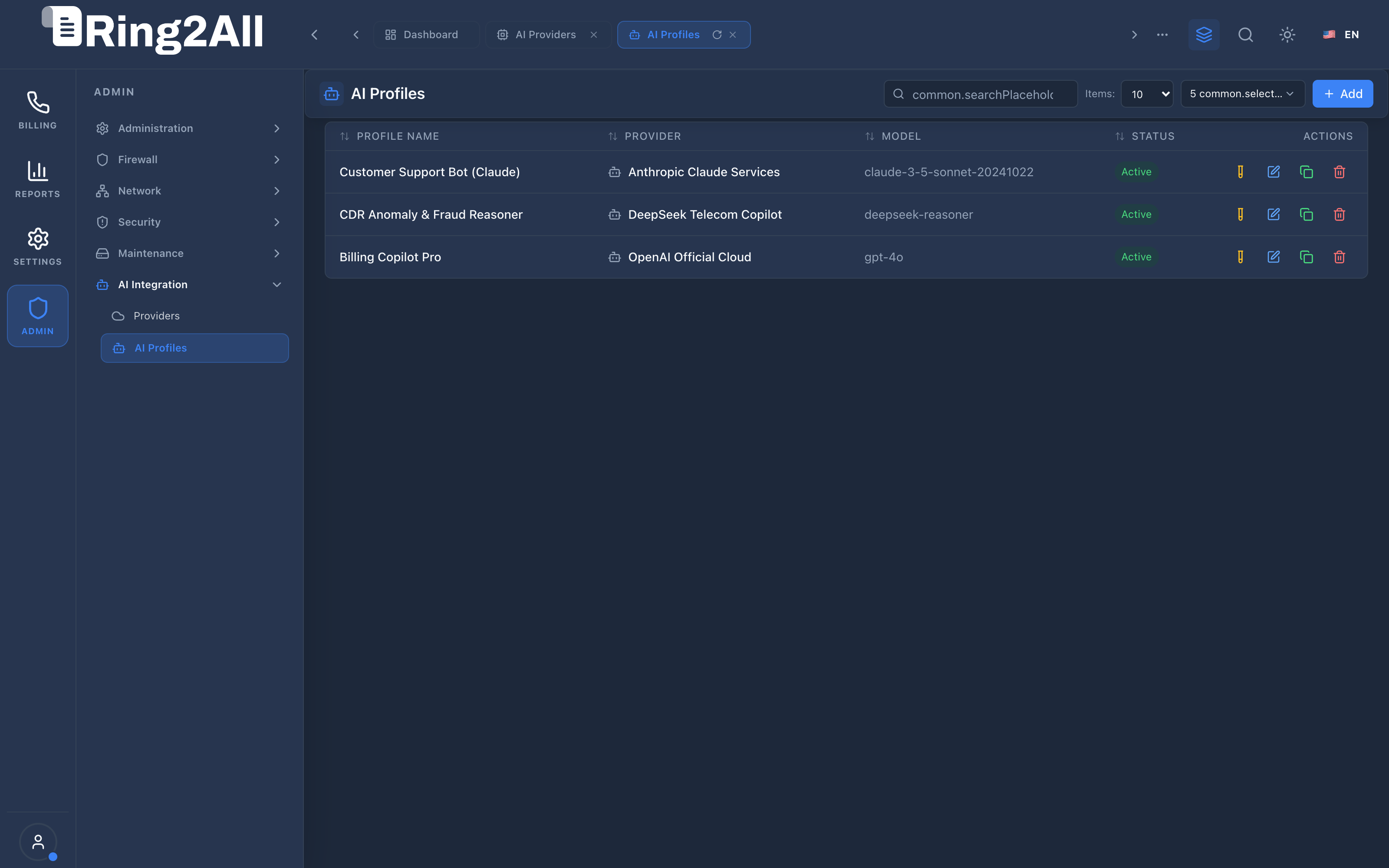Switch to the AI Providers tab
Image resolution: width=1389 pixels, height=868 pixels.
click(548, 34)
